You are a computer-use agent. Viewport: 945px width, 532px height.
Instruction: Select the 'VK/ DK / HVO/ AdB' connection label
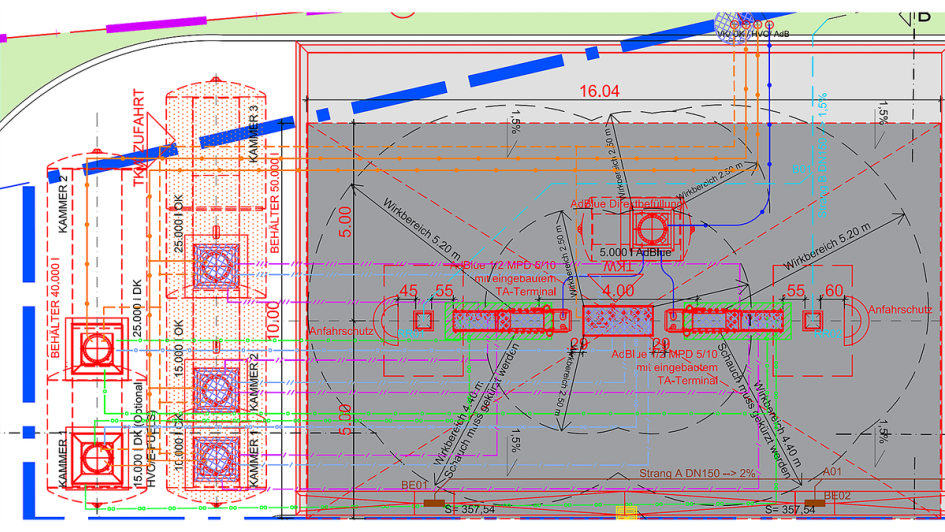click(753, 34)
